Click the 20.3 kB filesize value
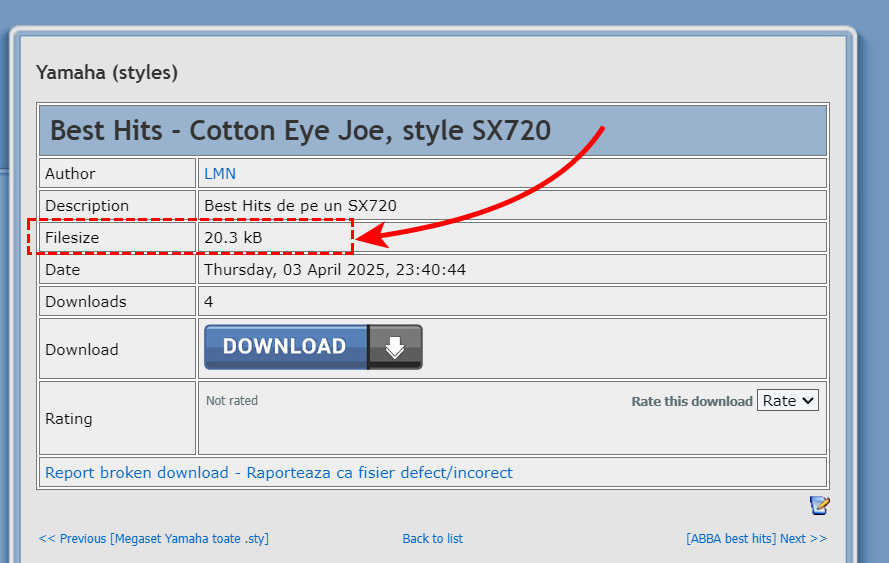This screenshot has height=563, width=889. 233,238
